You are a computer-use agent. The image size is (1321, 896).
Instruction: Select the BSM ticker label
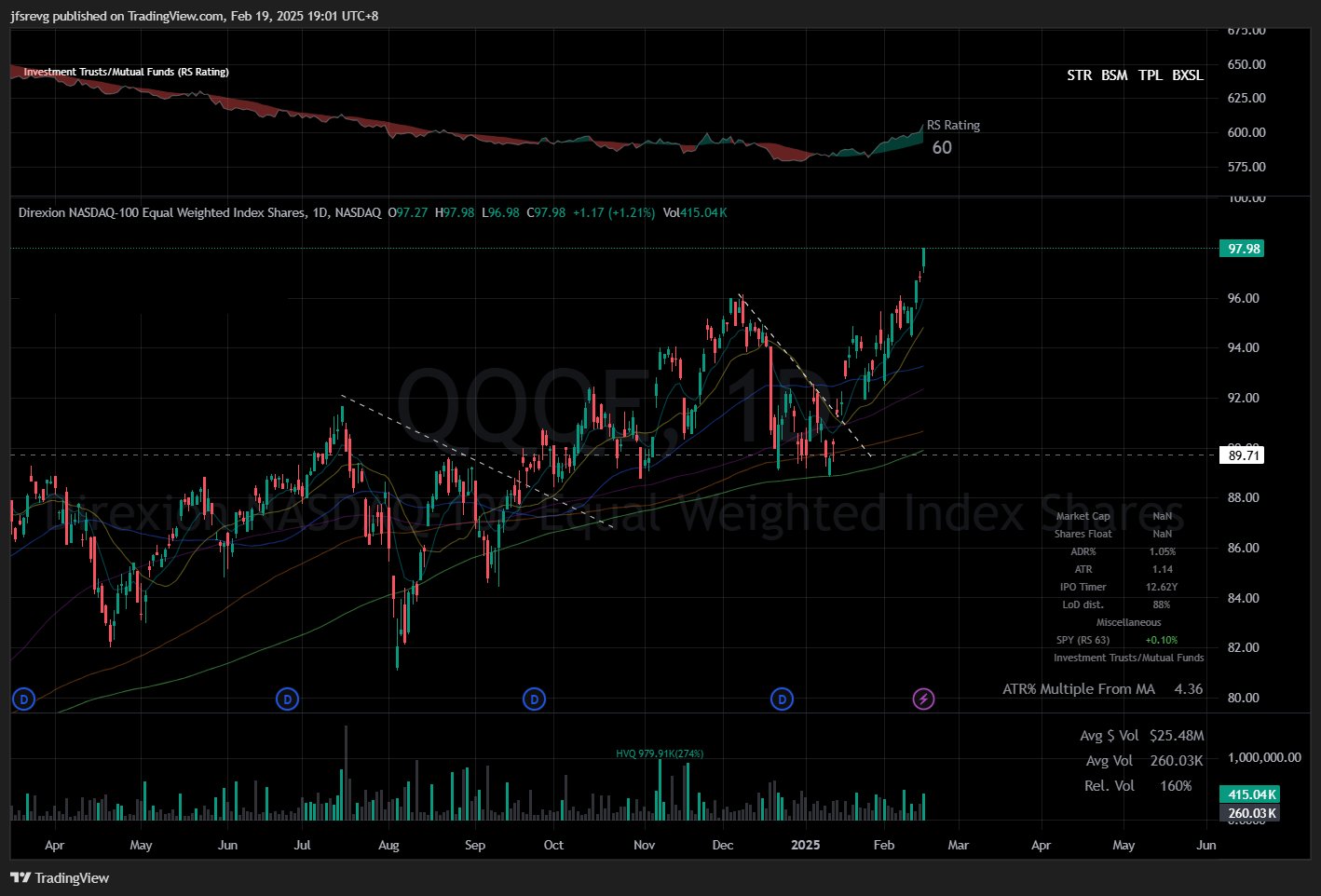pos(1114,75)
